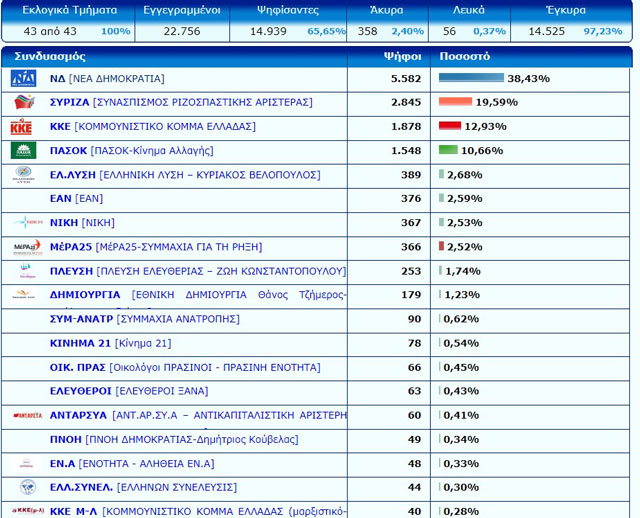Open the ΕΝ.Α party link
The image size is (640, 518).
132,464
